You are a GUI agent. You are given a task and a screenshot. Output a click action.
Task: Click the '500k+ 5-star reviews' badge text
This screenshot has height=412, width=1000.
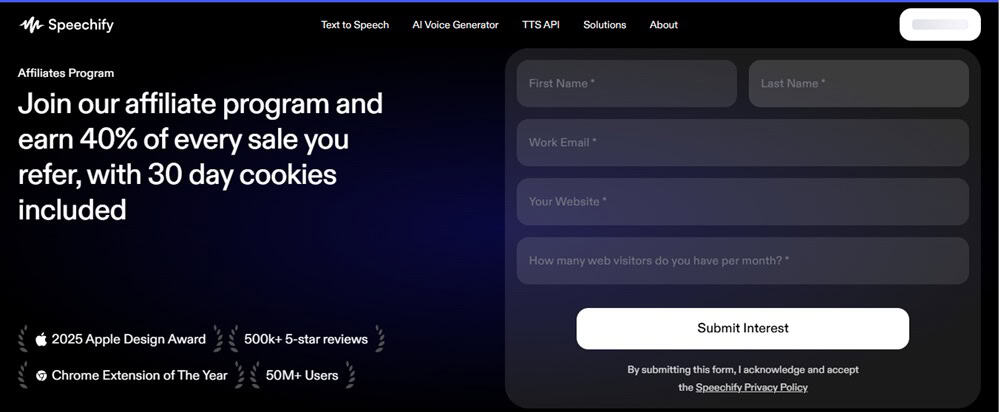coord(306,339)
